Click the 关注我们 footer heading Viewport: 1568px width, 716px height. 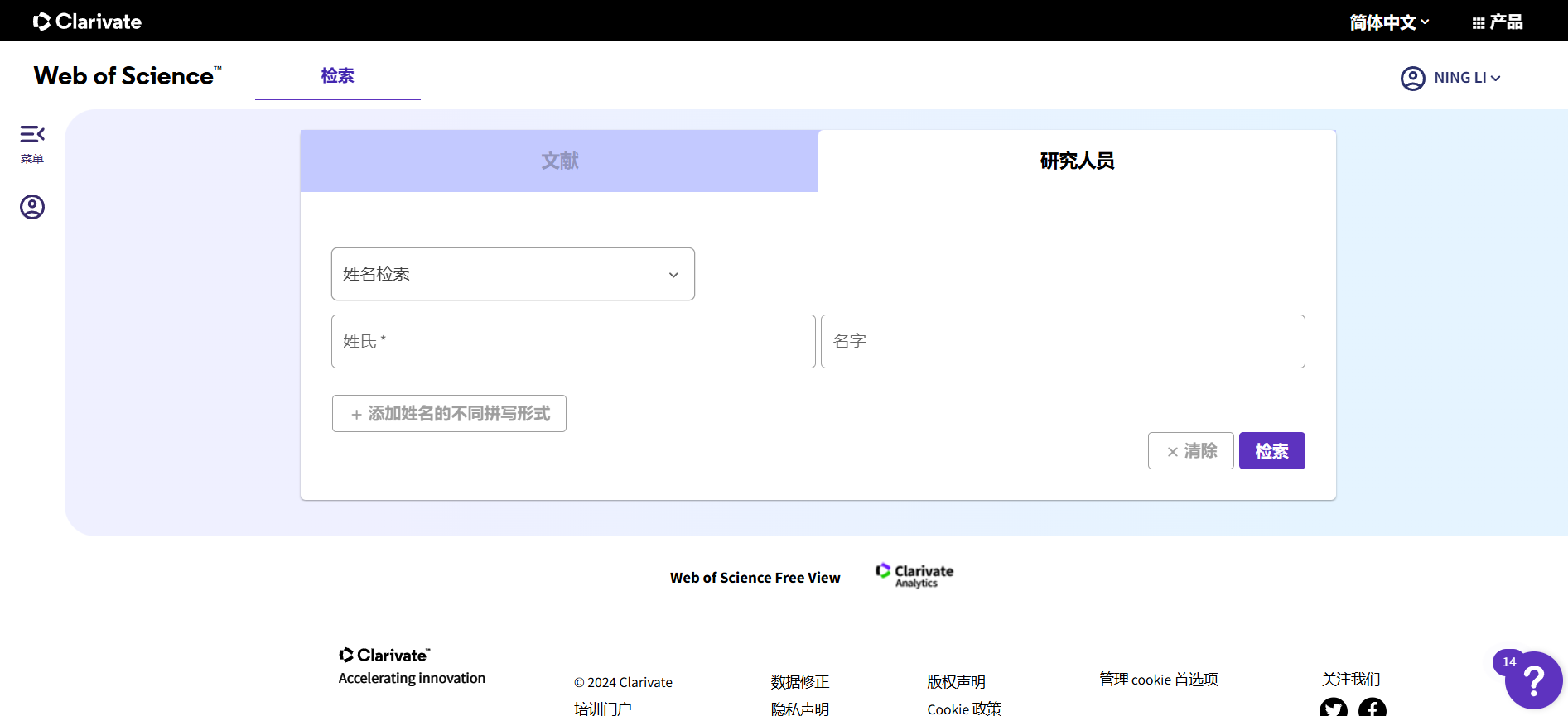[x=1350, y=680]
